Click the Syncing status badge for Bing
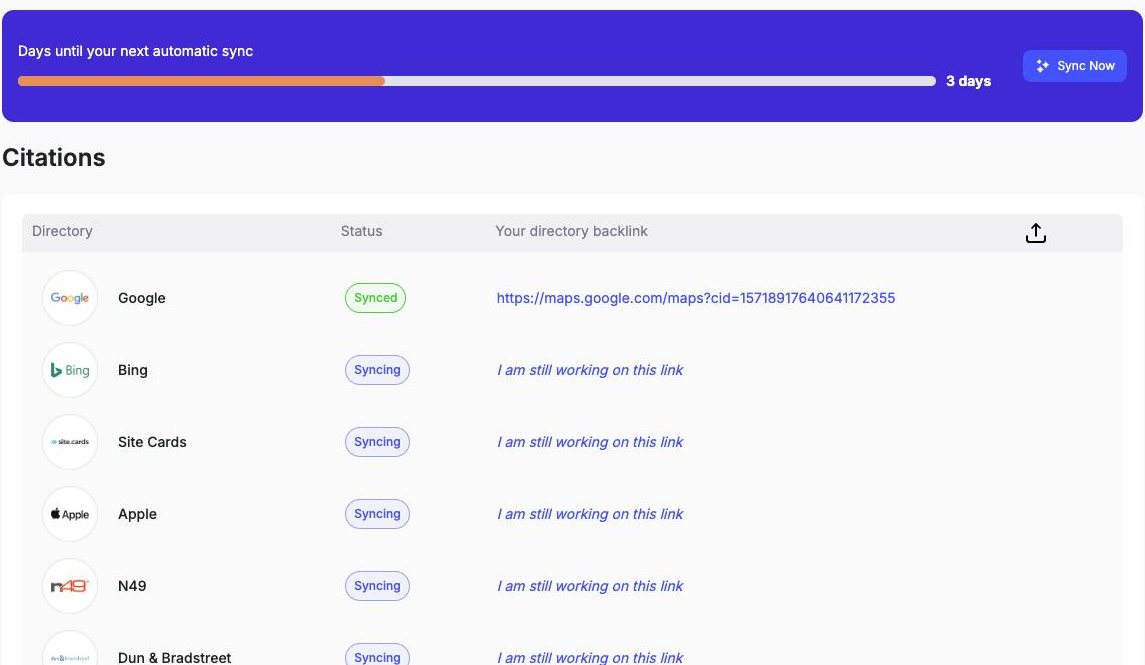This screenshot has width=1145, height=665. [x=378, y=370]
